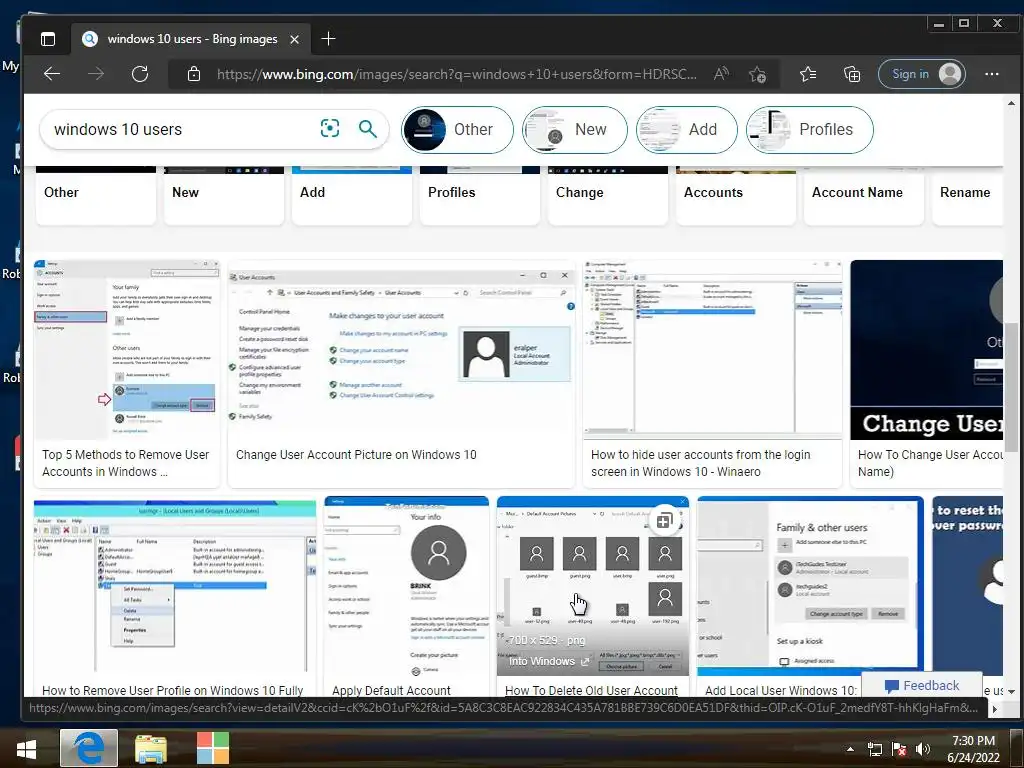Select the Profiles suggestion pill
Image resolution: width=1024 pixels, height=768 pixels.
pyautogui.click(x=810, y=129)
